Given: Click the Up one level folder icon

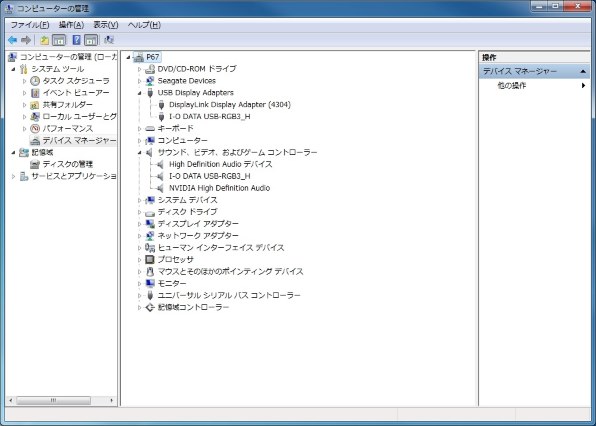Looking at the screenshot, I should [44, 40].
